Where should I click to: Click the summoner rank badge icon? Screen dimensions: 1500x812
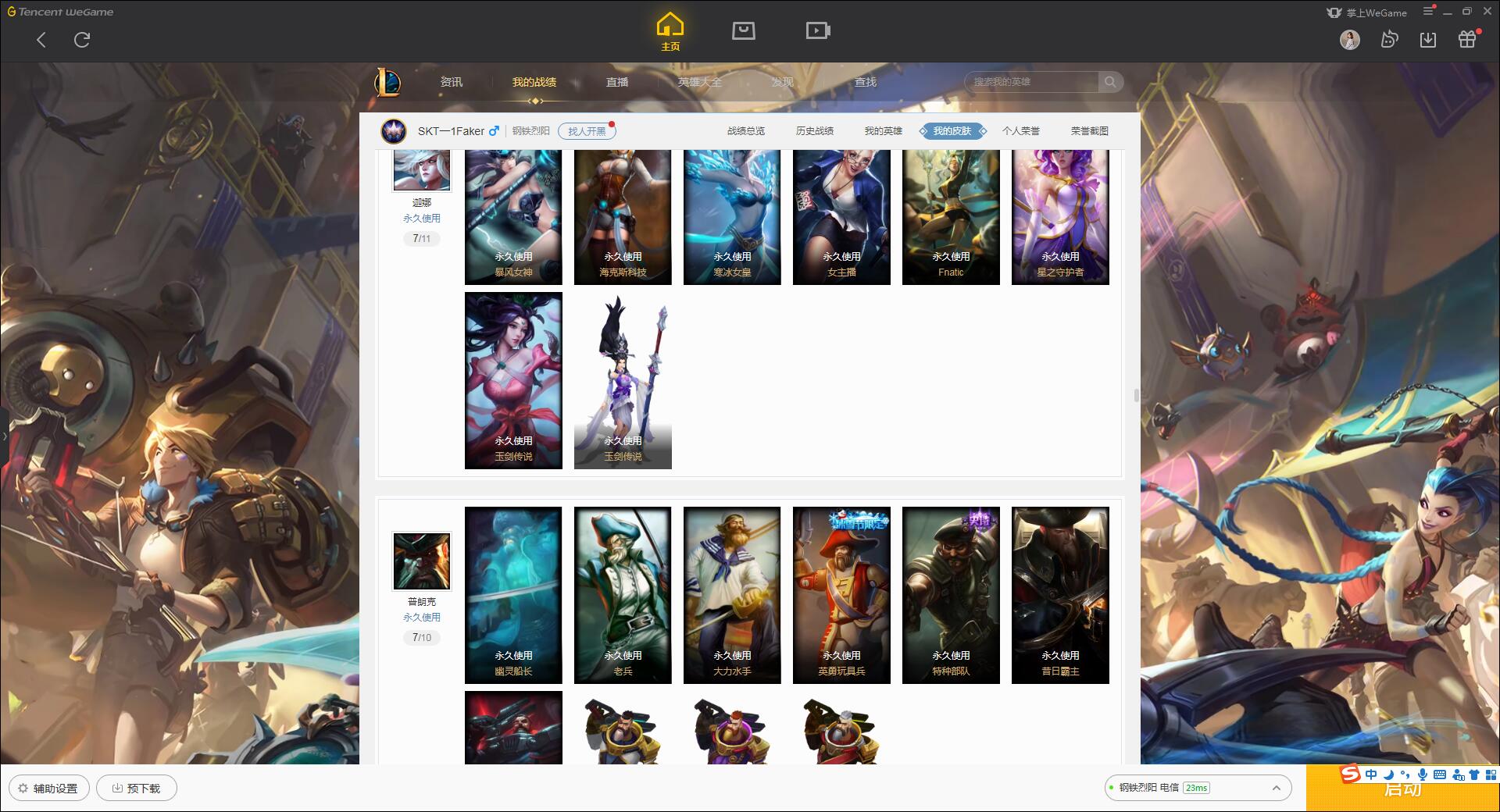(x=394, y=131)
